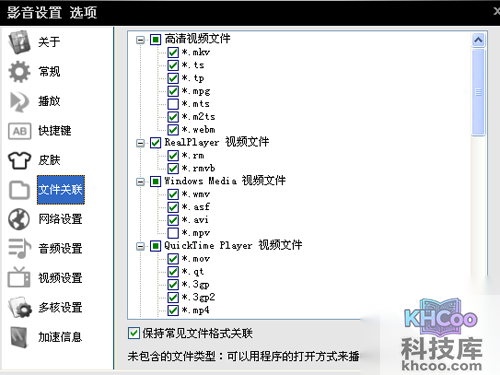This screenshot has width=500, height=375.
Task: Click the music note icon for 音频设置
Action: tap(19, 249)
